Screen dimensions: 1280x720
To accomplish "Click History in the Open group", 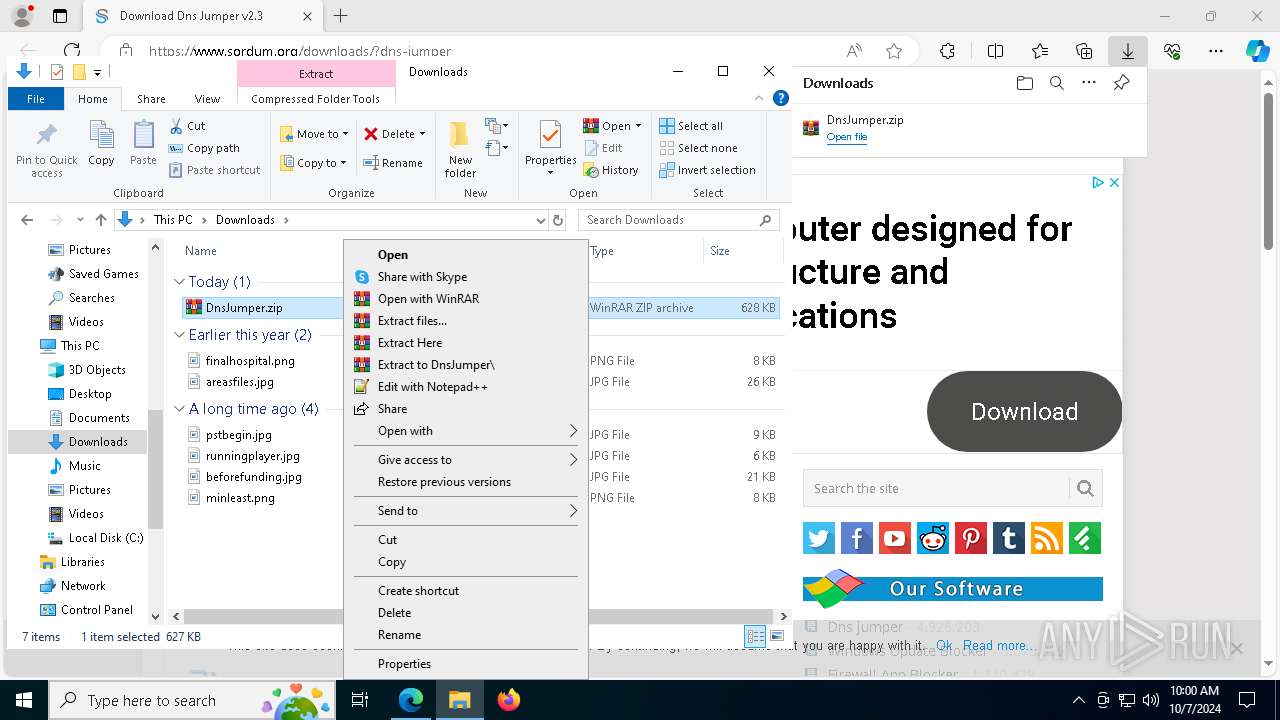I will click(x=611, y=170).
